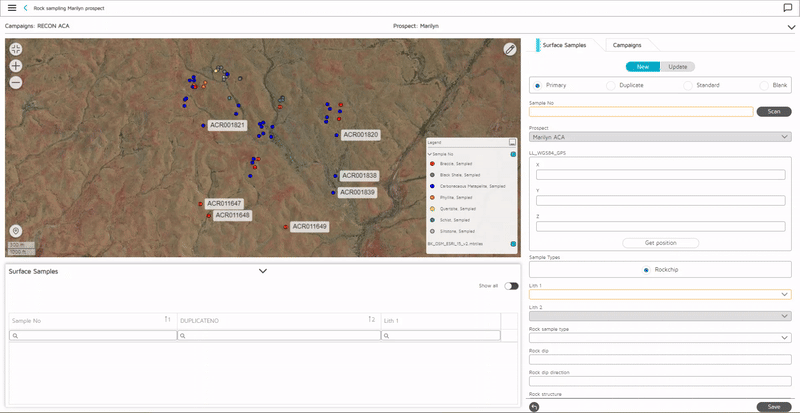800x413 pixels.
Task: Toggle the Show all switch
Action: pyautogui.click(x=511, y=286)
